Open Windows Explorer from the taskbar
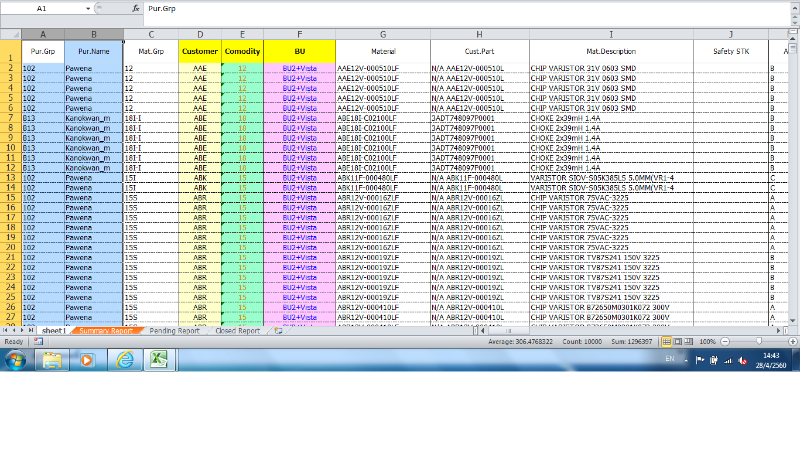The height and width of the screenshot is (450, 800). point(53,360)
